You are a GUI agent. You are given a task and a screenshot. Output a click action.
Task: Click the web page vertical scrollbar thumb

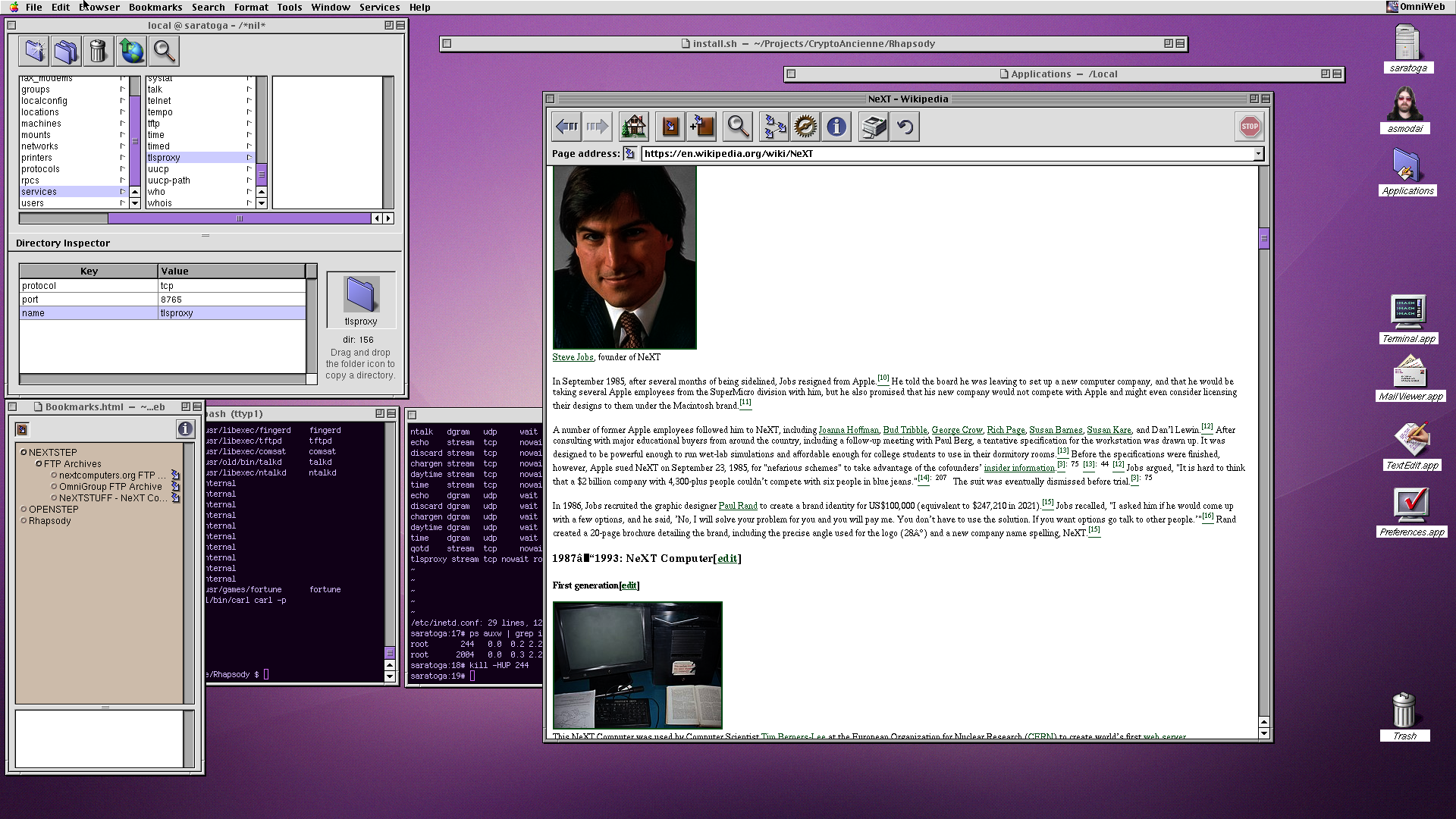(1263, 238)
